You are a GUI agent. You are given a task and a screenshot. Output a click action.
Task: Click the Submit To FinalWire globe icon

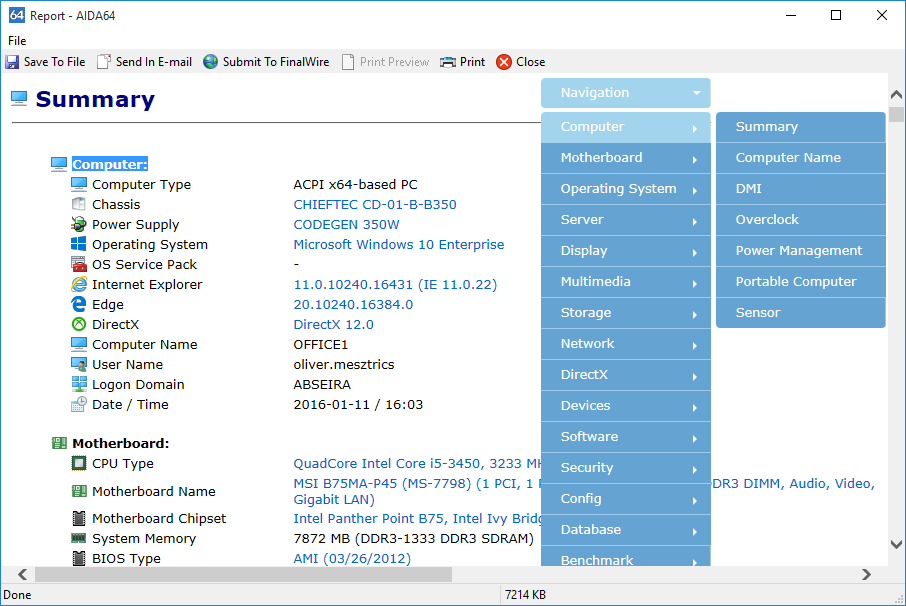pos(210,62)
